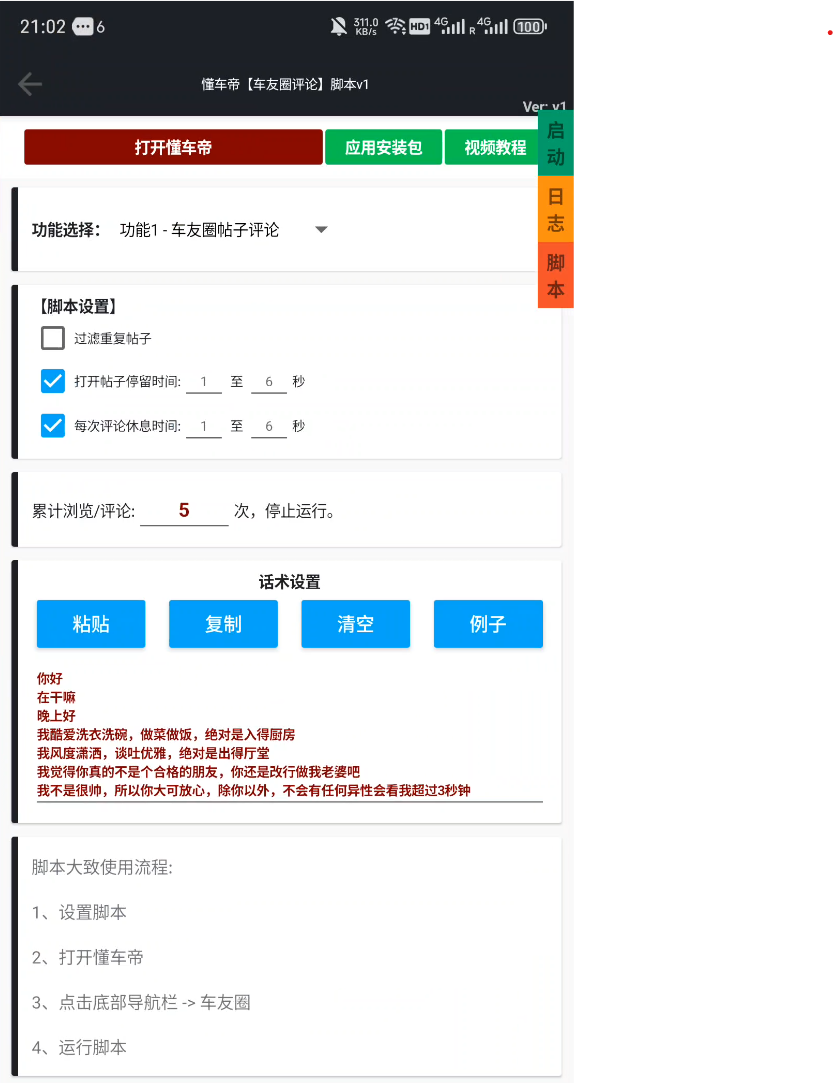Viewport: 834px width, 1083px height.
Task: Open the 功能选择 dropdown
Action: [x=223, y=230]
